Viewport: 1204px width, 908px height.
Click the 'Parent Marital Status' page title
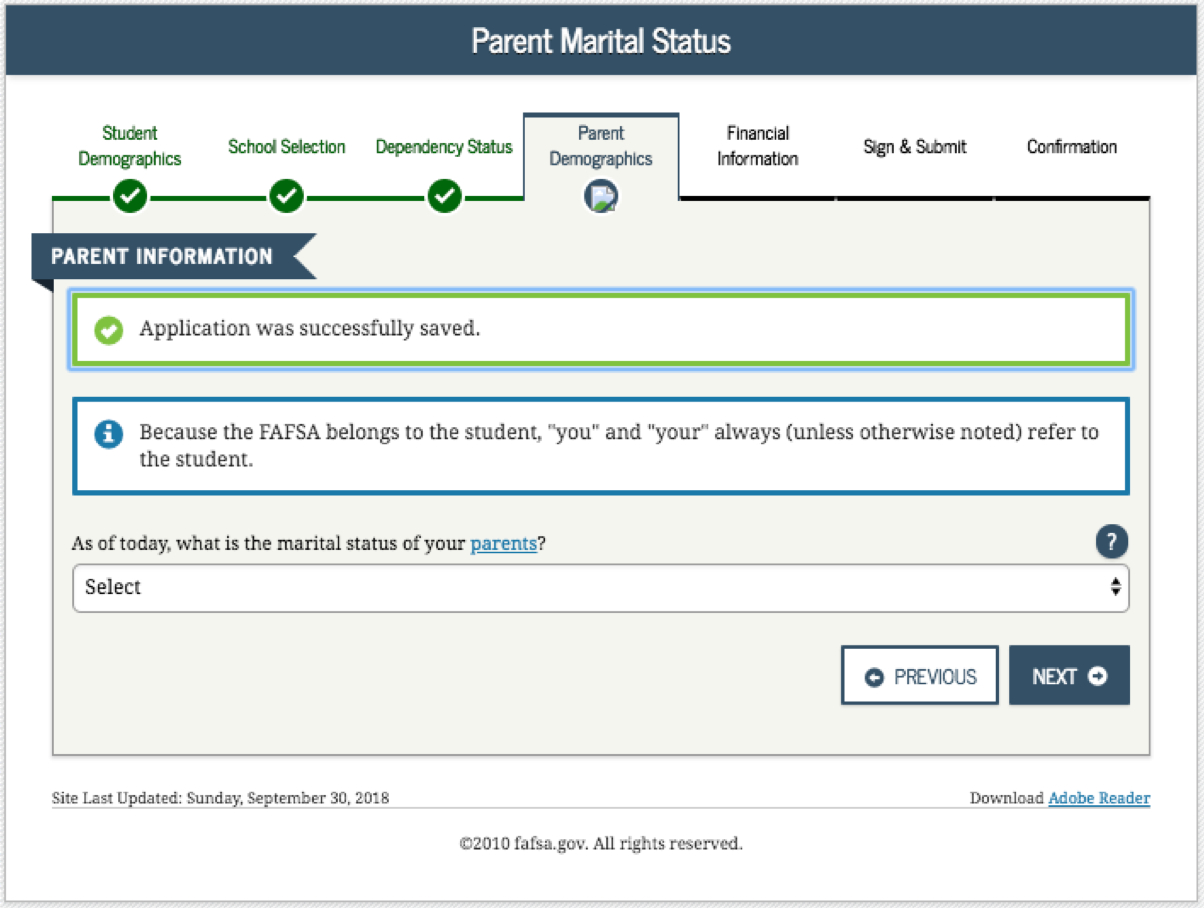[x=601, y=41]
